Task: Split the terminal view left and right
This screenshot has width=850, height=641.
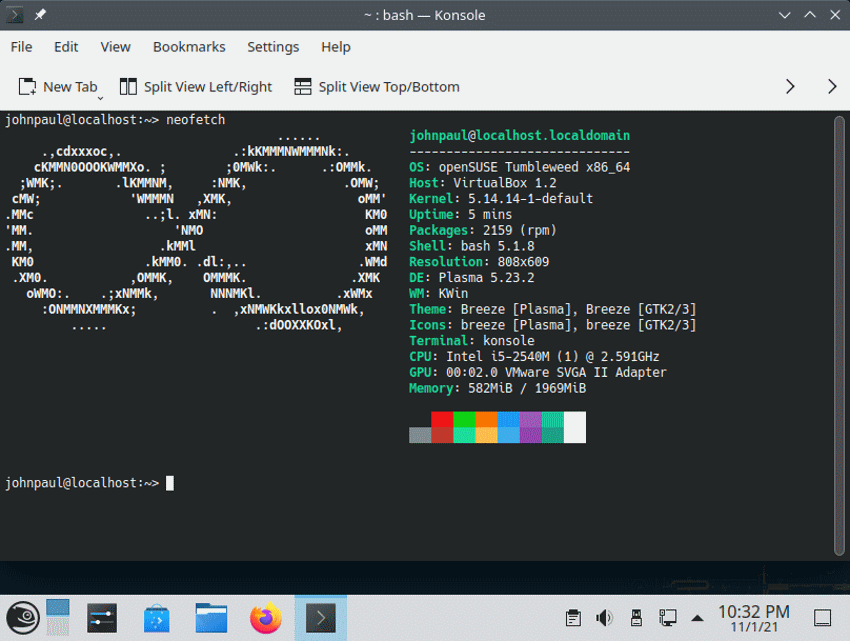Action: point(195,86)
